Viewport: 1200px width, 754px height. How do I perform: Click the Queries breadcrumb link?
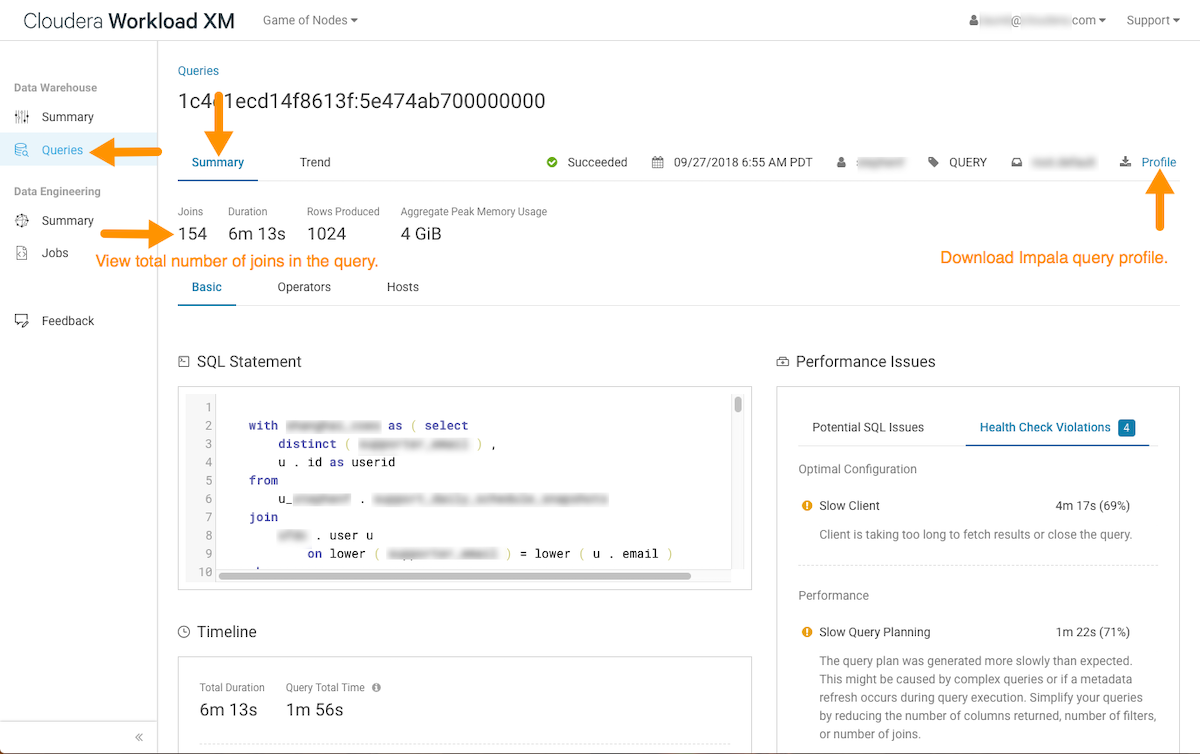[198, 71]
